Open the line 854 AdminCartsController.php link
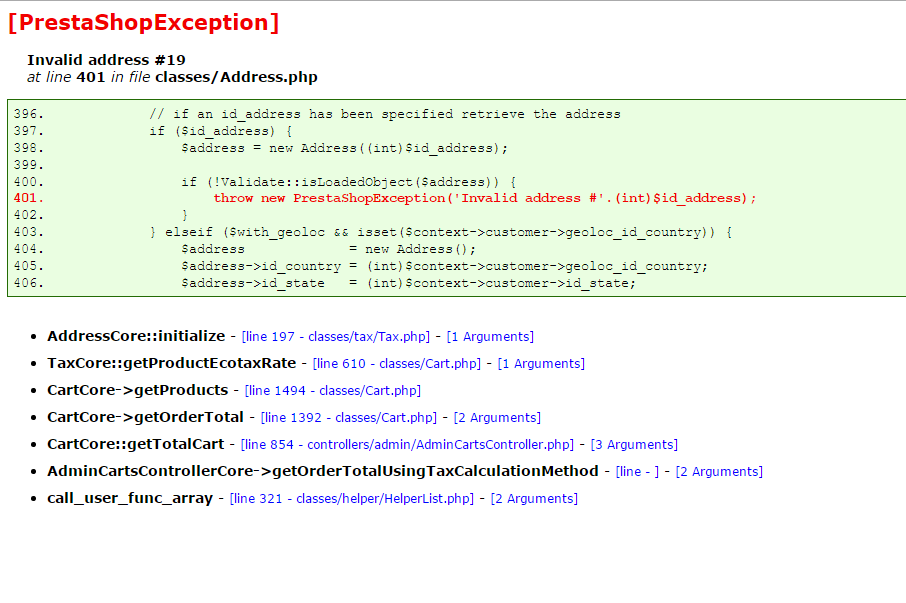 407,444
